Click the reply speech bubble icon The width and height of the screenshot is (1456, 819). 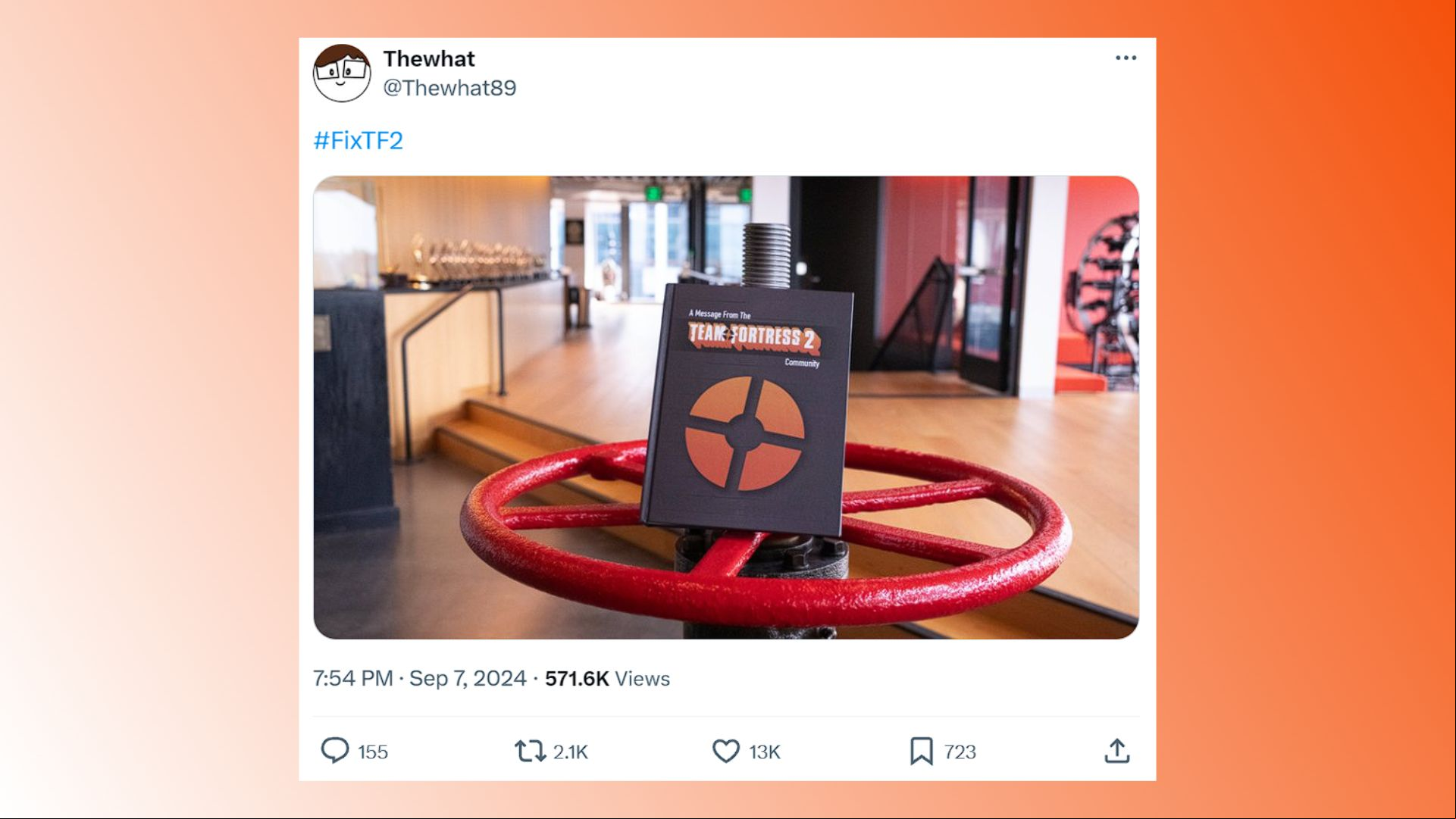[x=334, y=750]
